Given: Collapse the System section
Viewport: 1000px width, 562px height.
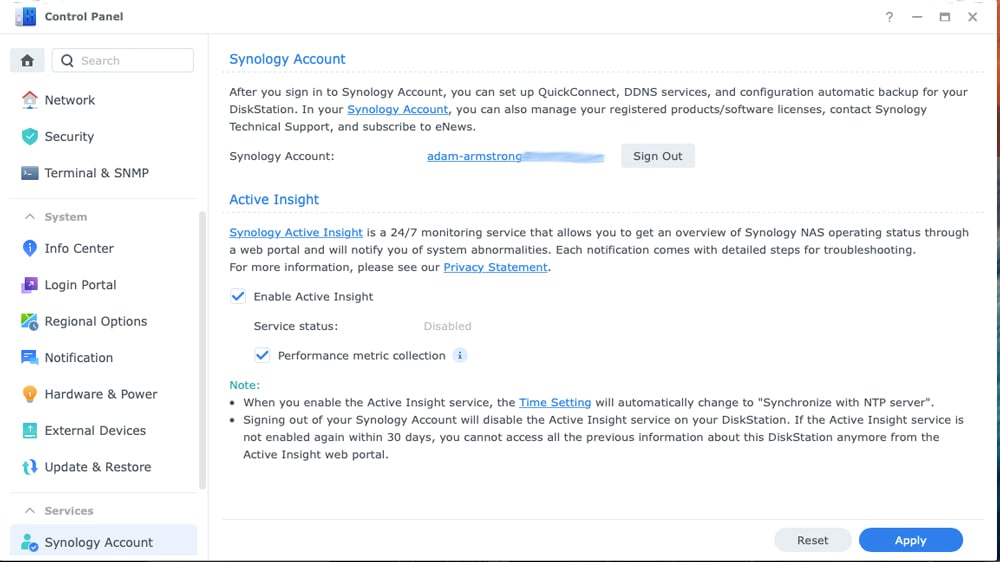Looking at the screenshot, I should [x=29, y=217].
